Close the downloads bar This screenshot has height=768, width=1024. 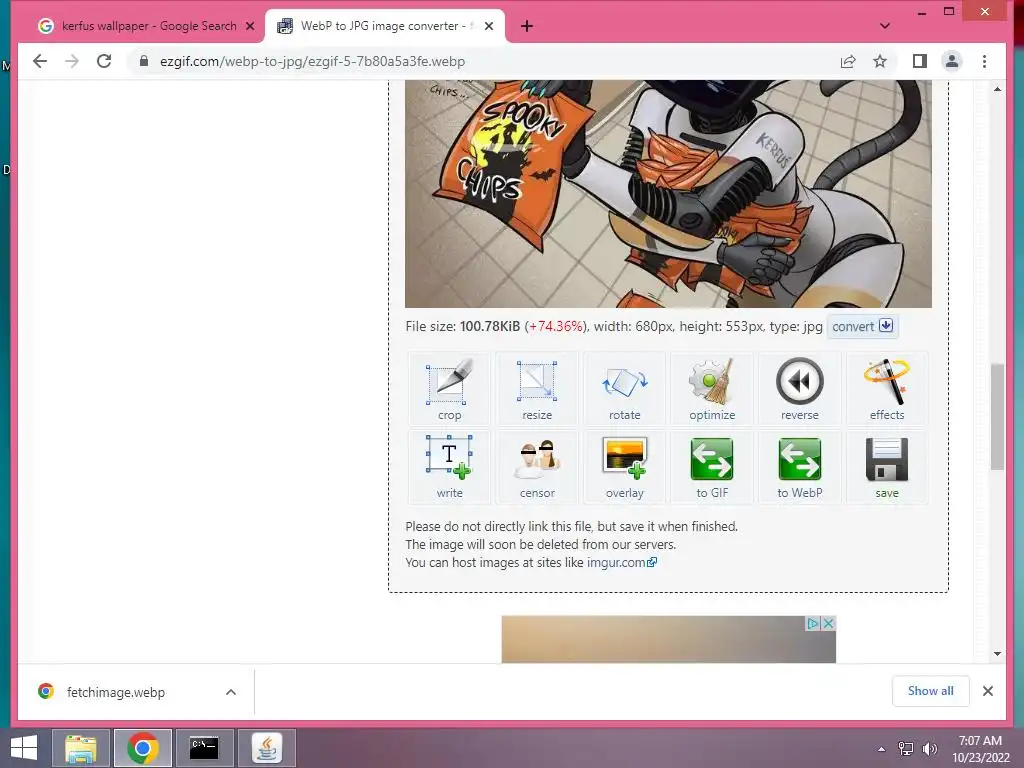point(987,691)
